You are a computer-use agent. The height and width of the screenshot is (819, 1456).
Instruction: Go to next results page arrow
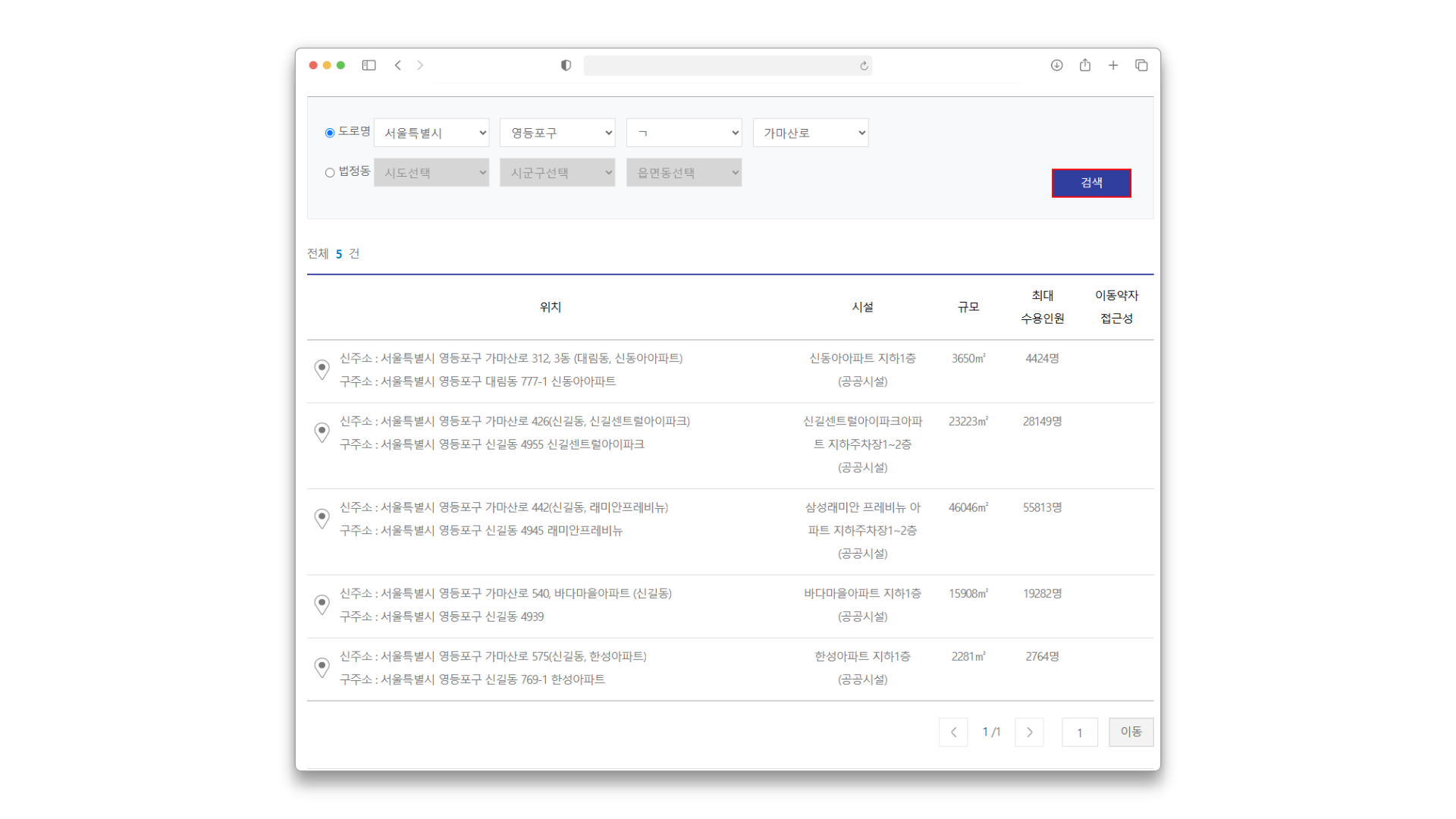(1029, 732)
